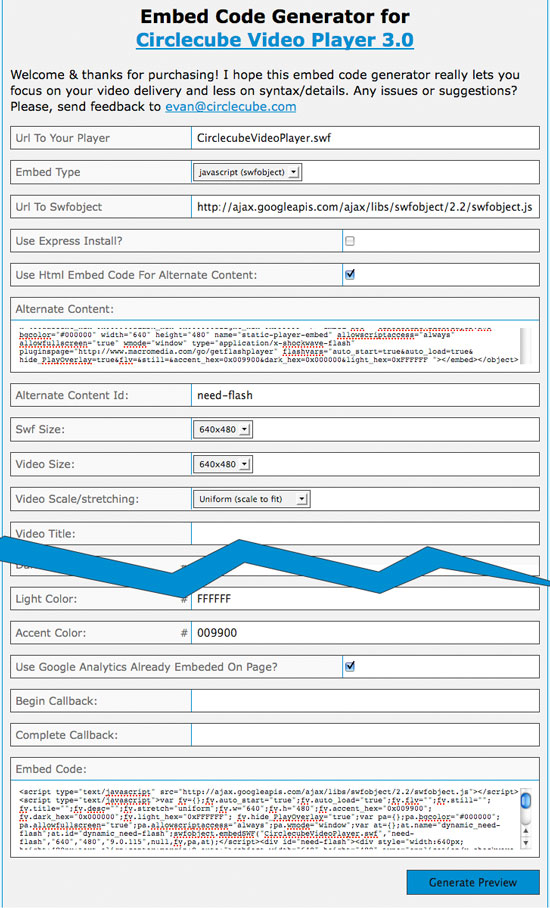The height and width of the screenshot is (908, 550).
Task: Click the Accent Color hex field
Action: 365,633
